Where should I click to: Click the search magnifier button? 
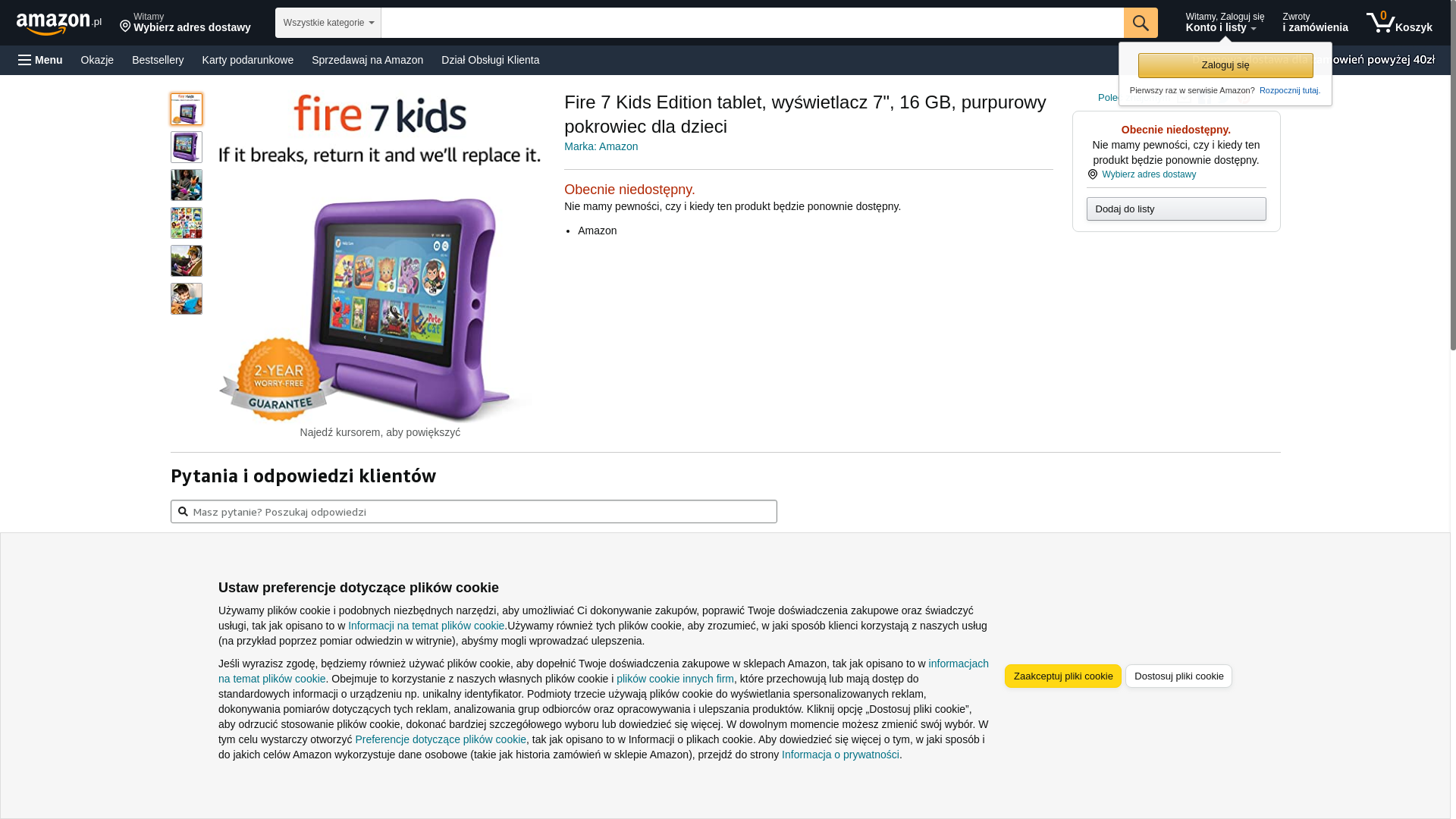point(1141,23)
